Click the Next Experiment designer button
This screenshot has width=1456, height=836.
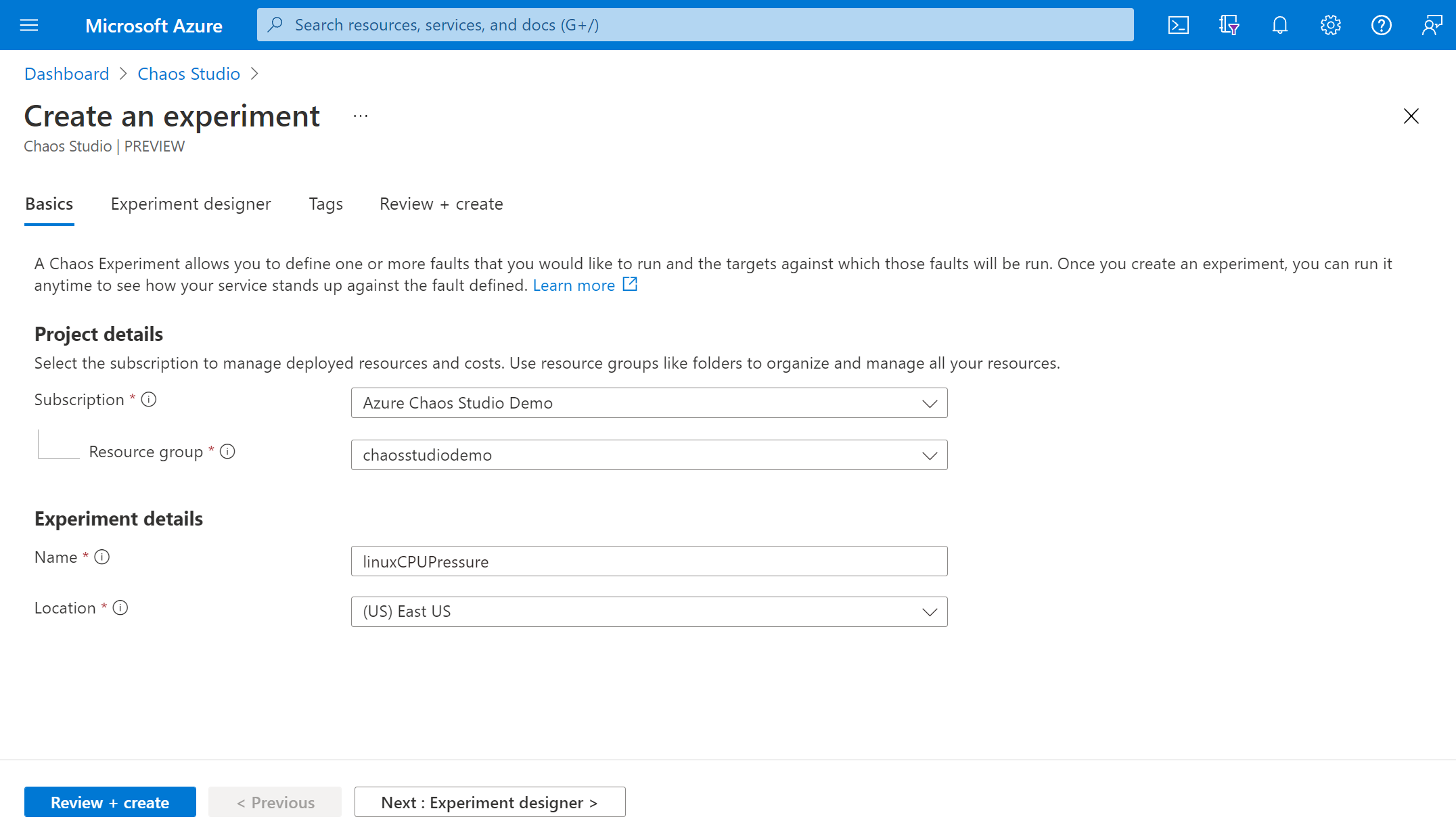[x=490, y=801]
